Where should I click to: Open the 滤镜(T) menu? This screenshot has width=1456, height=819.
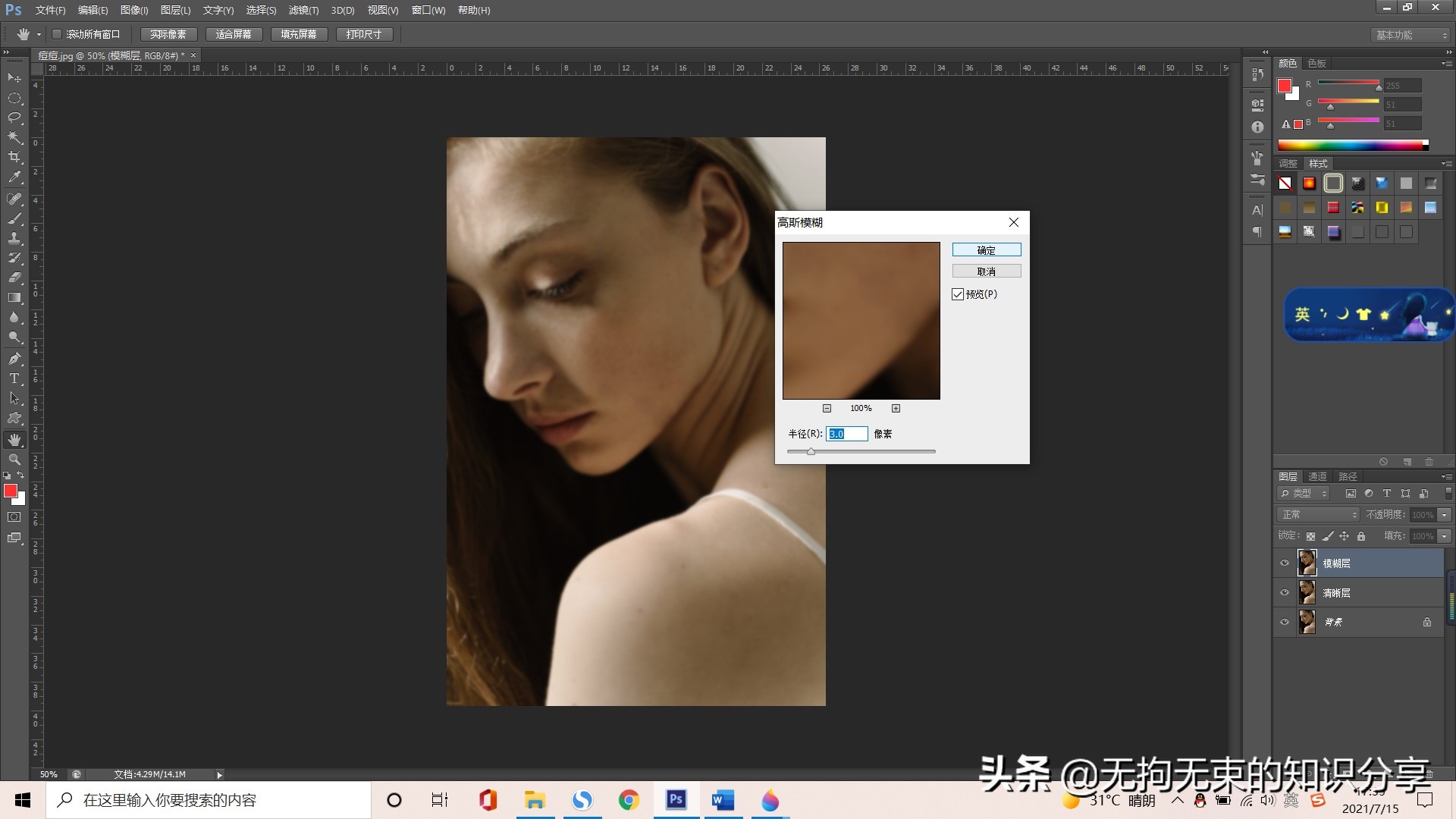(303, 10)
